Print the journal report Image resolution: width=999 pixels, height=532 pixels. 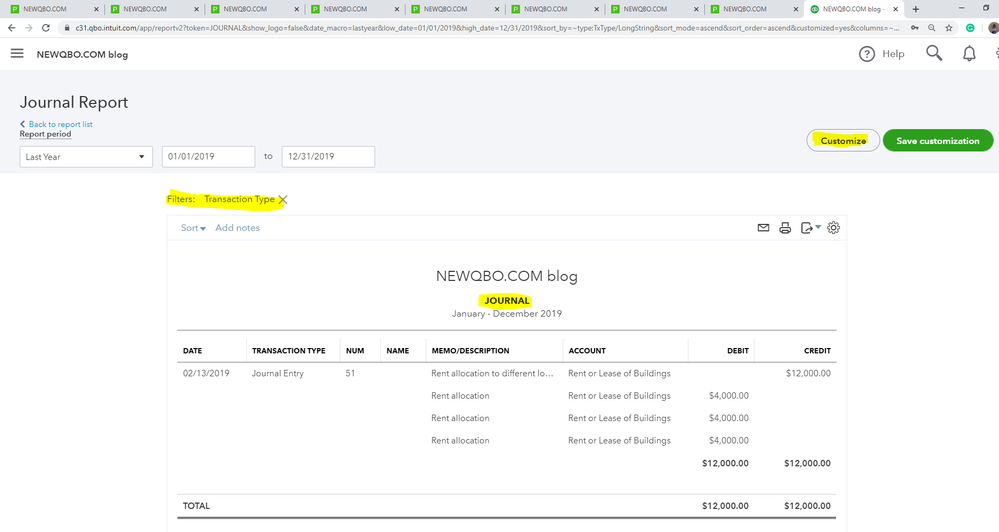(785, 227)
